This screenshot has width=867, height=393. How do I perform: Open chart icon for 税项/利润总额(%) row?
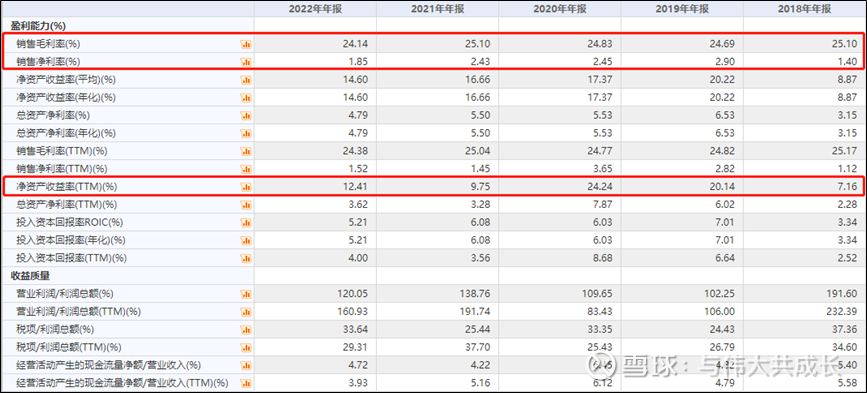246,330
